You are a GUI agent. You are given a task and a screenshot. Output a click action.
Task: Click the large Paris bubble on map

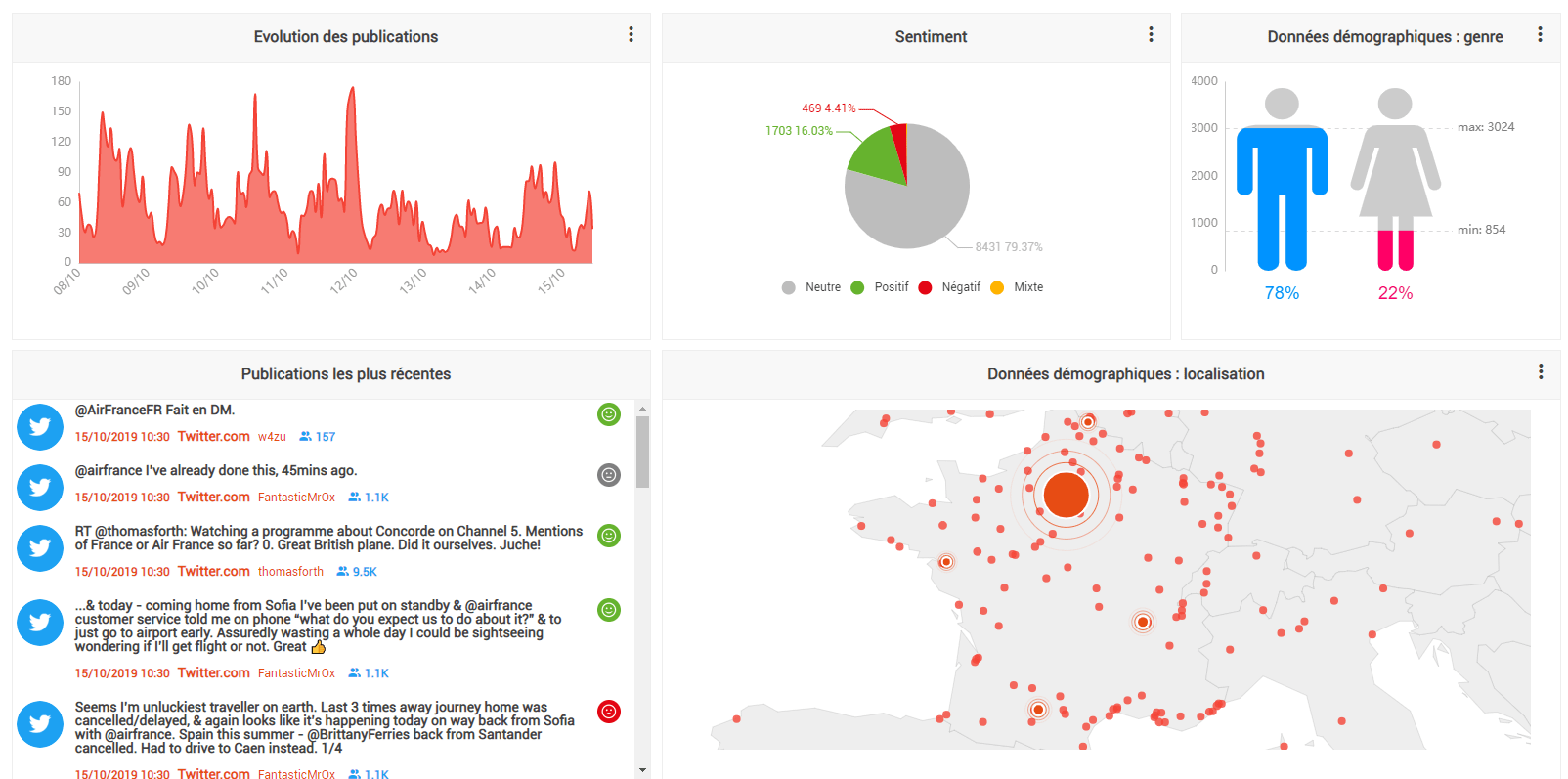point(1066,495)
